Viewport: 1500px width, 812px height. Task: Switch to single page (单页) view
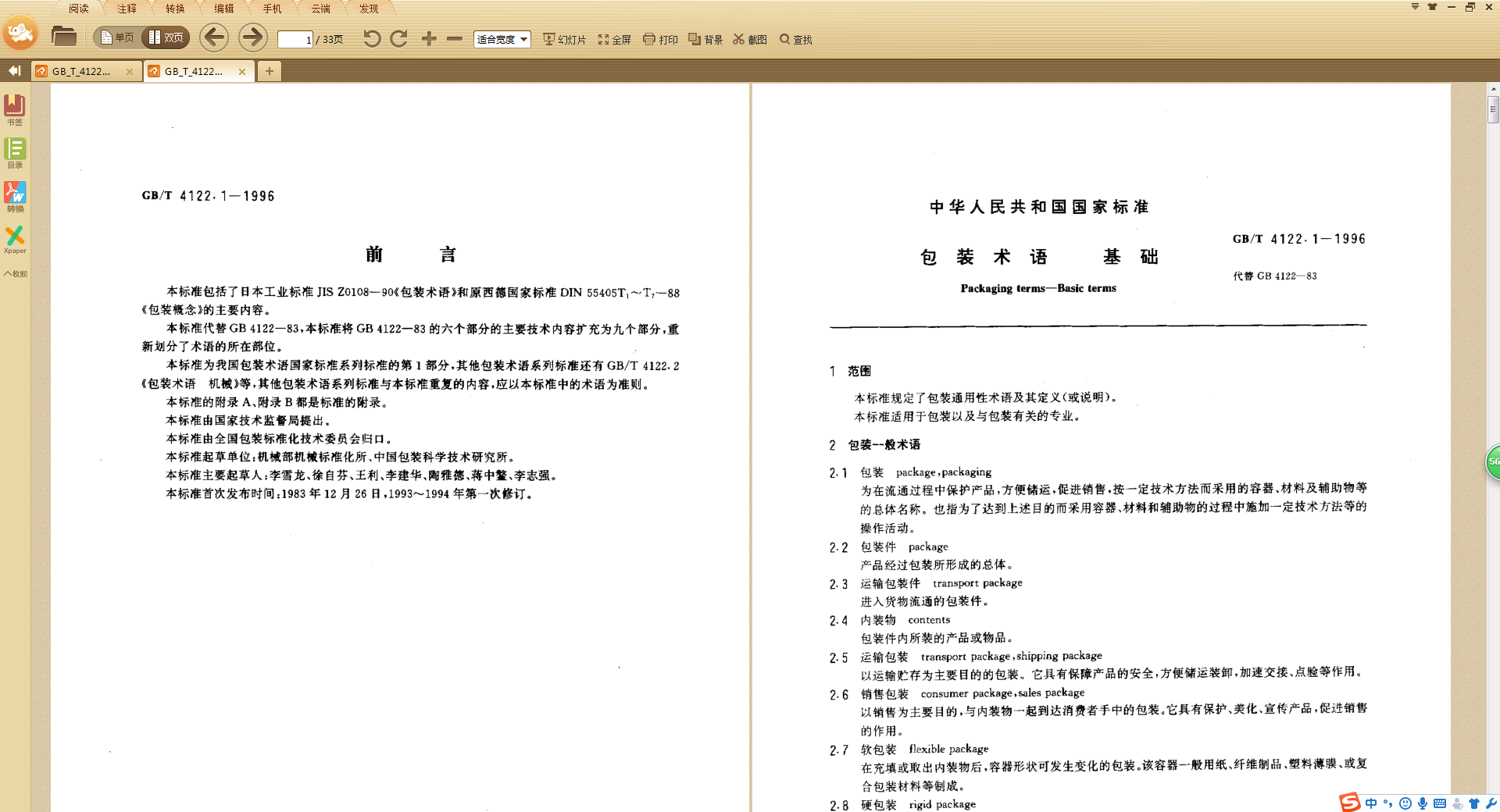point(117,37)
